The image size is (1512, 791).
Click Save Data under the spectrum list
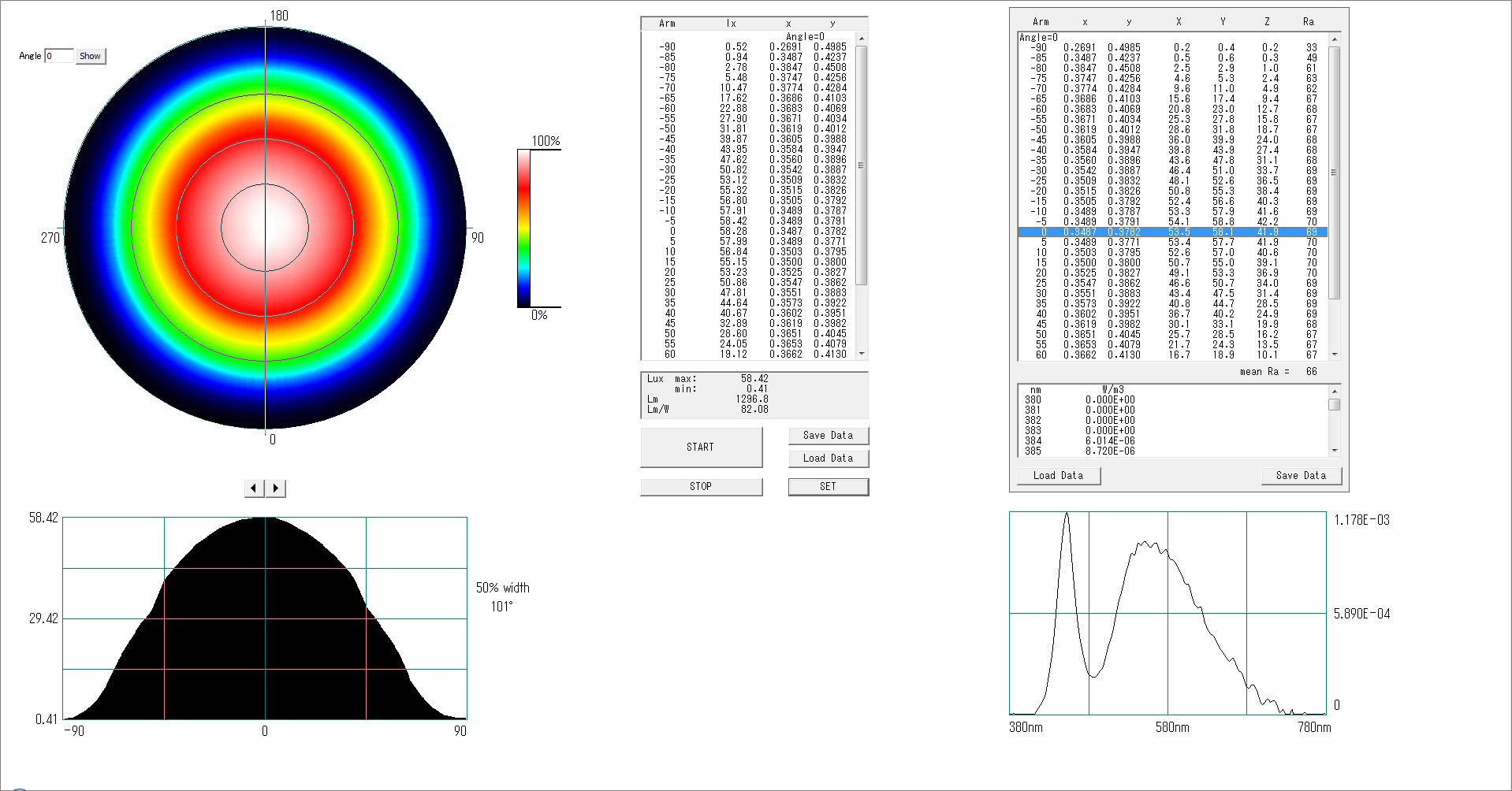tap(1301, 476)
